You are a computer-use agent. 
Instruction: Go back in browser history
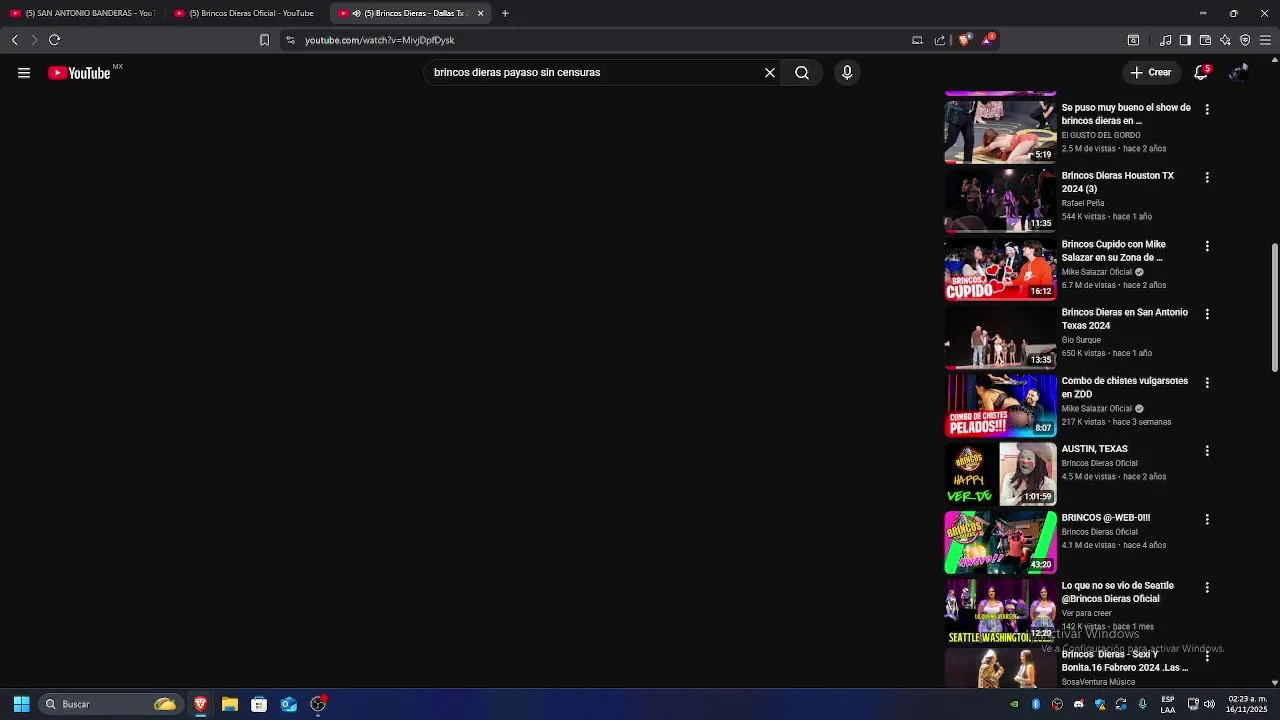(x=15, y=40)
